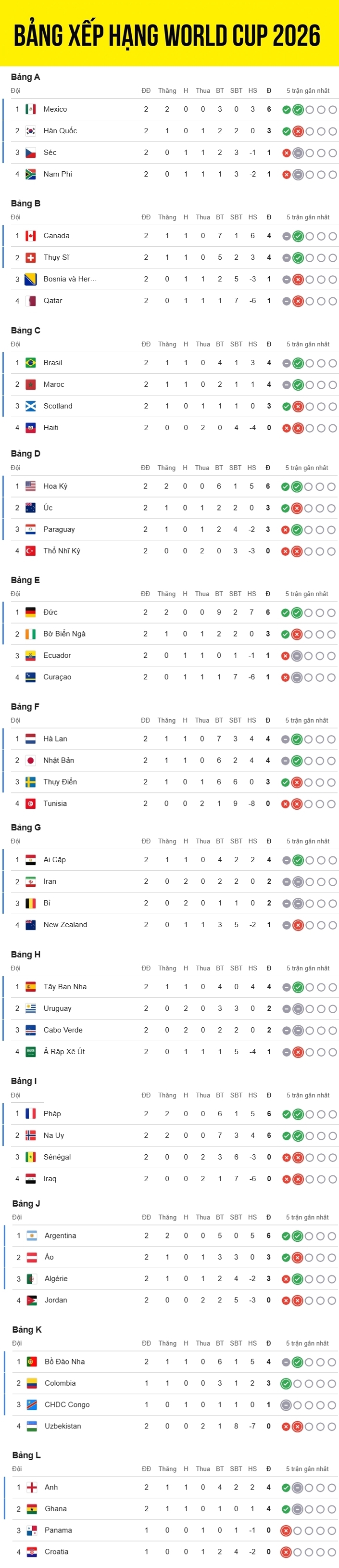Click Mexico's highlighted latest win indicator
Screen dimensions: 339x1568
(298, 110)
